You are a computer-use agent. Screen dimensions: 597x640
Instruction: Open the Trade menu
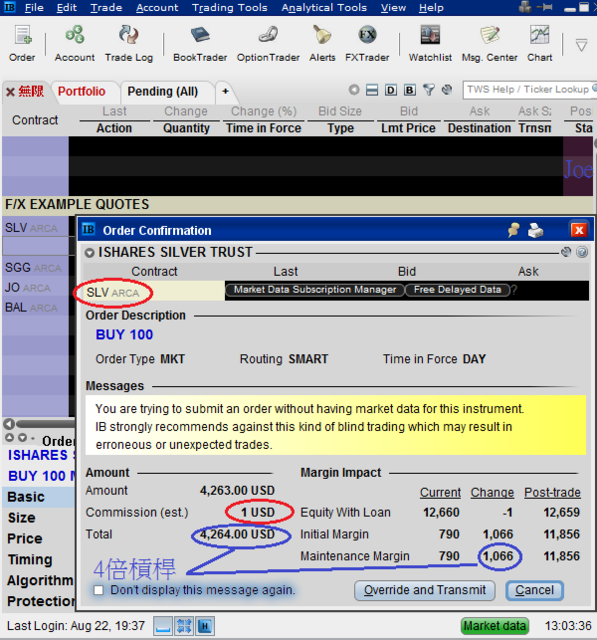click(x=106, y=8)
